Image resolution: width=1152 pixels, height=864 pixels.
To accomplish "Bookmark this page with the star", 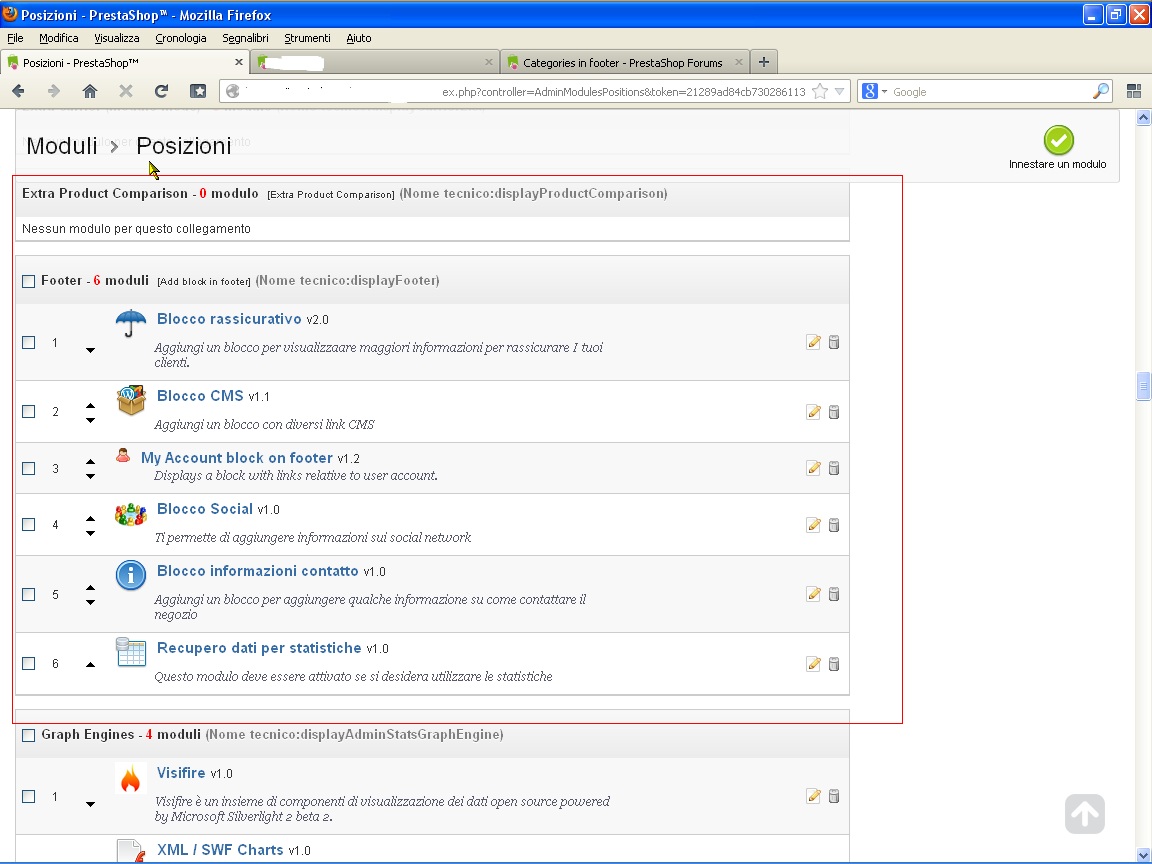I will [x=820, y=91].
